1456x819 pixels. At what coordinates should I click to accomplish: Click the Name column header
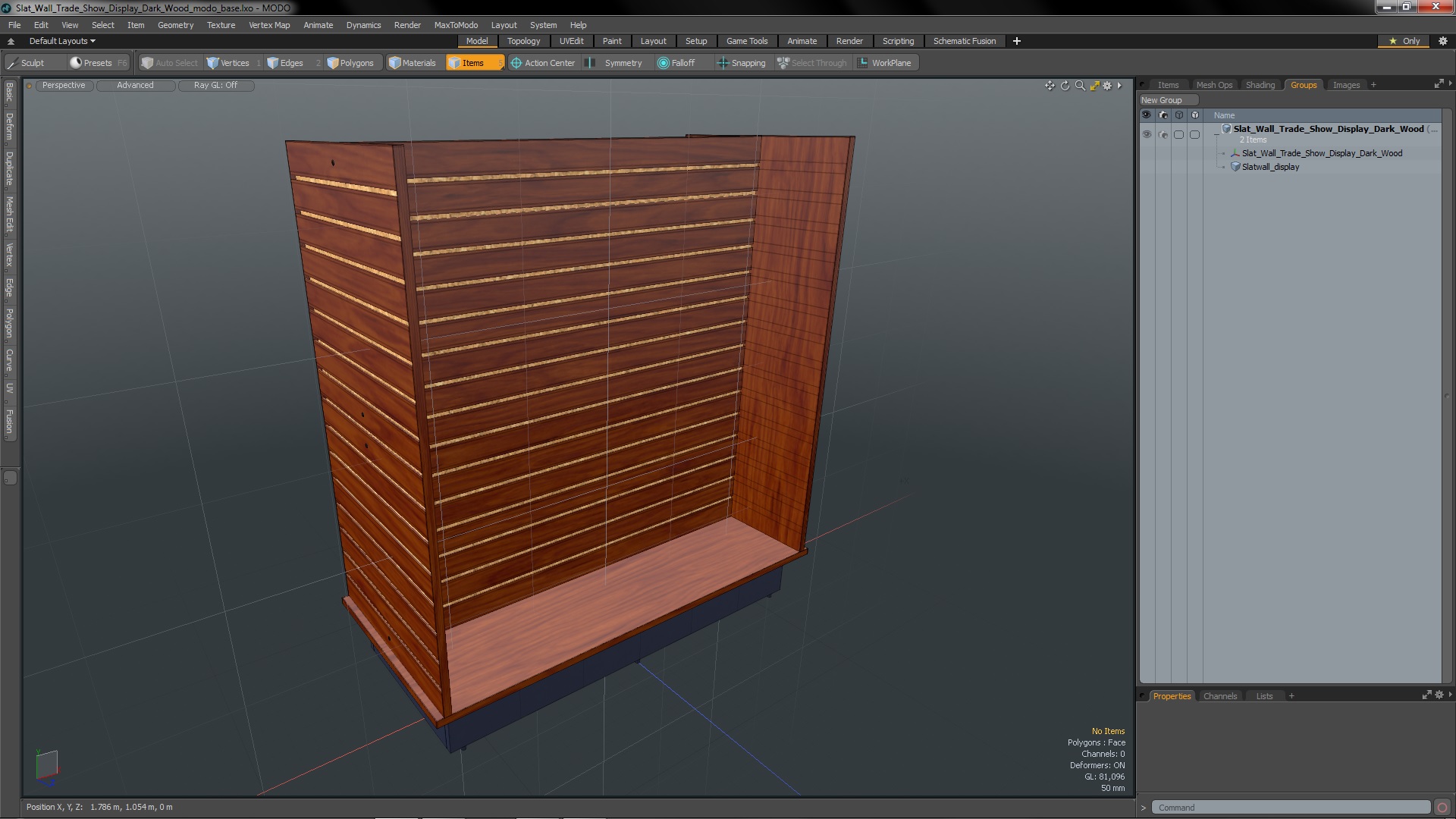(x=1224, y=115)
